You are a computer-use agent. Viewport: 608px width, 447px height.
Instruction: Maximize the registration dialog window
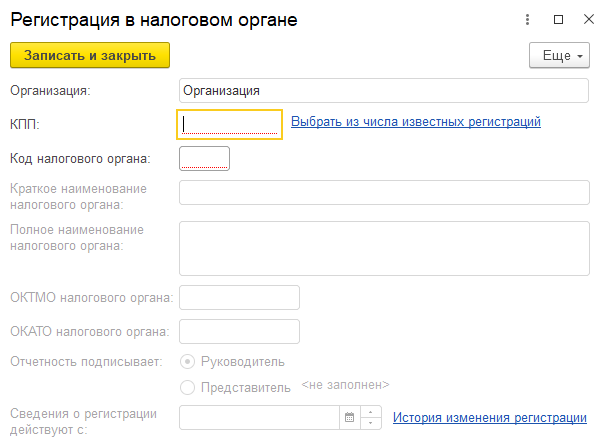558,19
